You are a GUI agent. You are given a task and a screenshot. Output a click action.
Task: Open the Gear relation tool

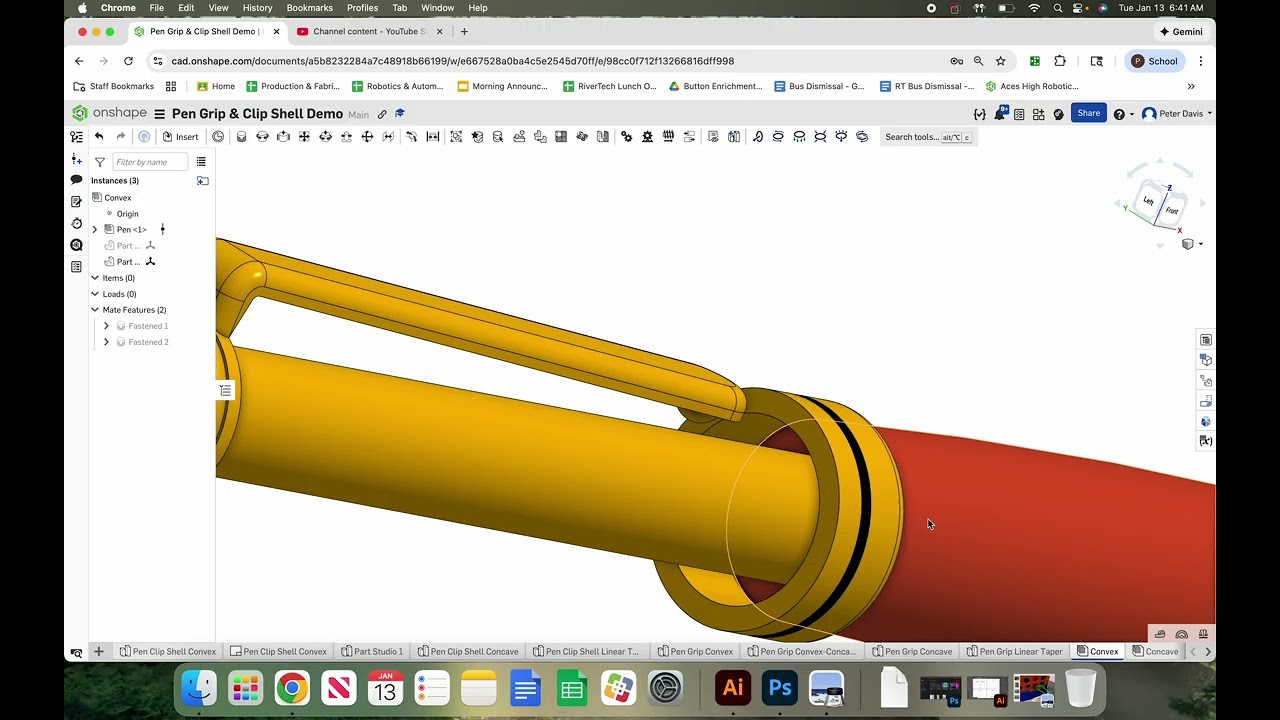pyautogui.click(x=626, y=137)
